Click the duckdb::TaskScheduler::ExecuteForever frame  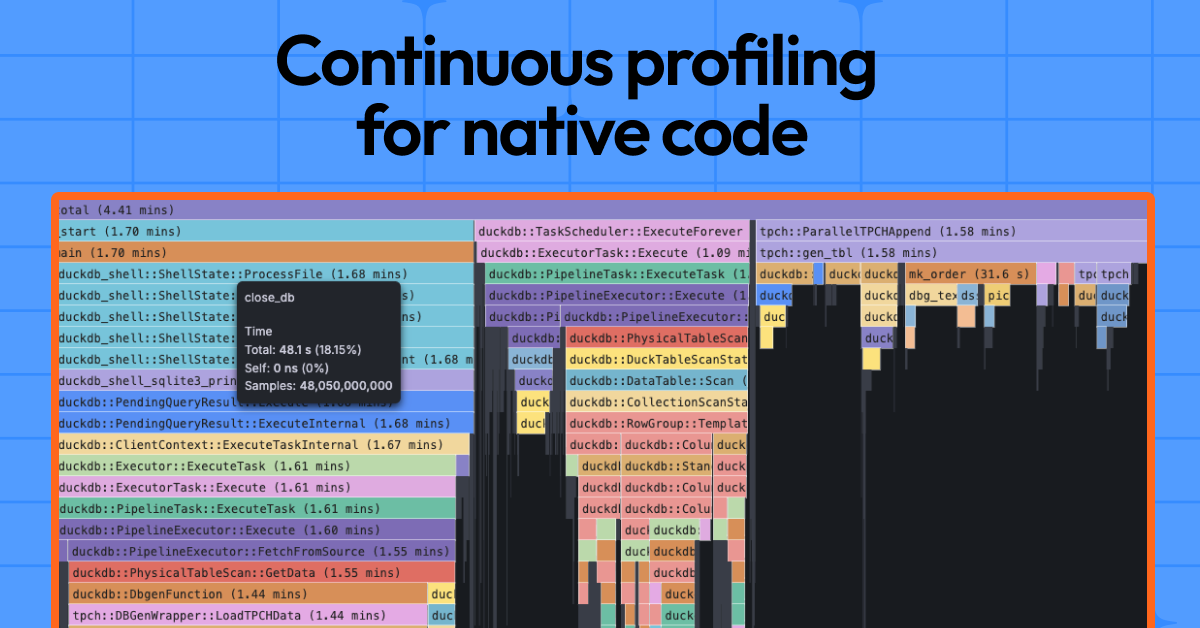click(611, 232)
